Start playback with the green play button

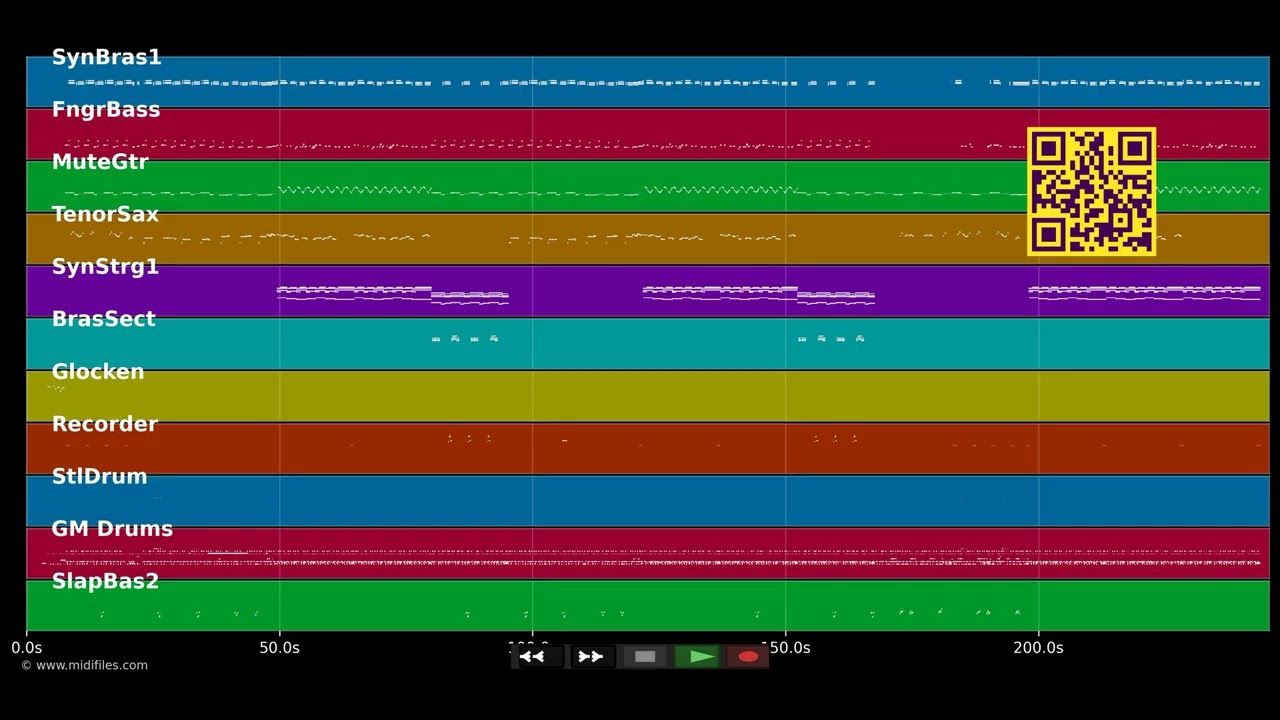(697, 657)
